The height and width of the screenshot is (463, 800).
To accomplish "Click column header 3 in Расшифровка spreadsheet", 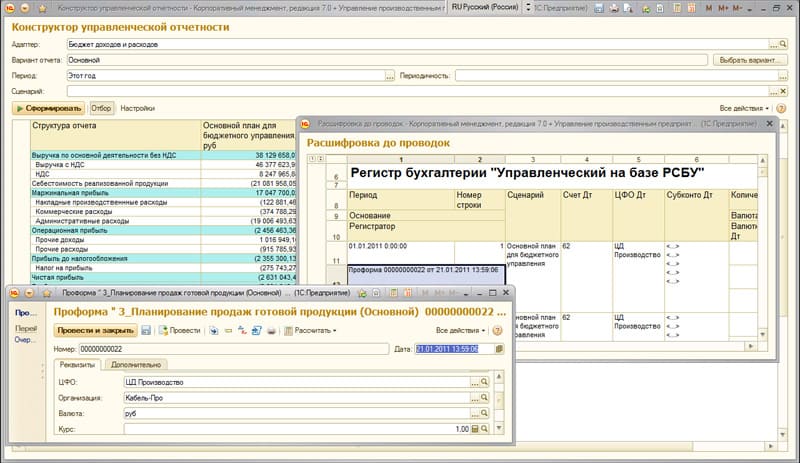I will [x=533, y=159].
